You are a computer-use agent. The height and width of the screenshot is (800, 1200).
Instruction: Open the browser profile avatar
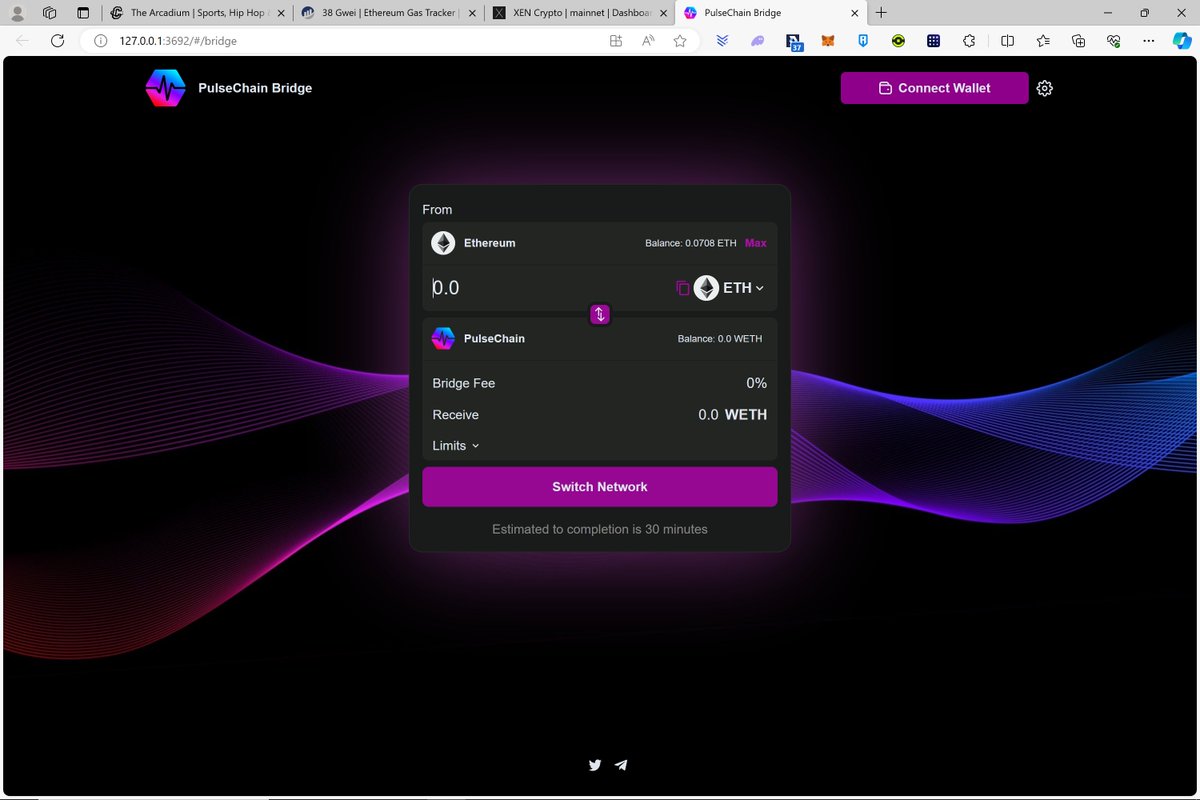pyautogui.click(x=17, y=13)
